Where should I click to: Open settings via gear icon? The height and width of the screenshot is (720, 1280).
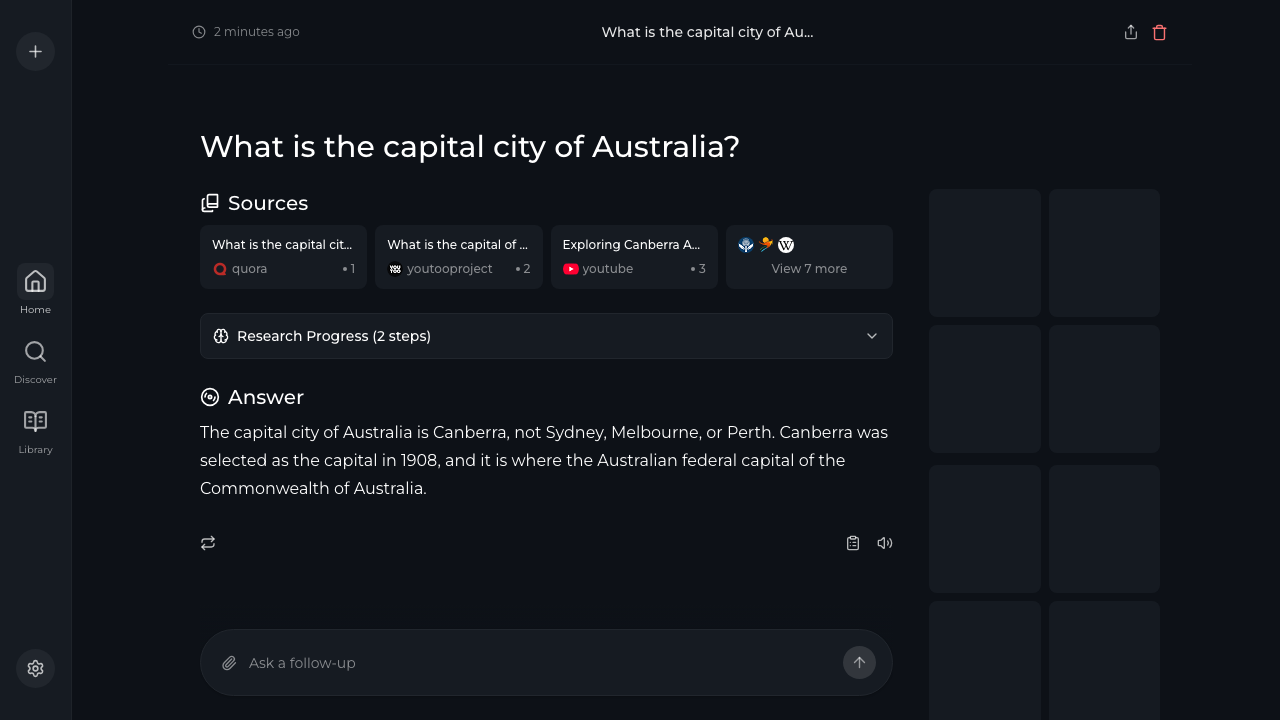(x=35, y=668)
